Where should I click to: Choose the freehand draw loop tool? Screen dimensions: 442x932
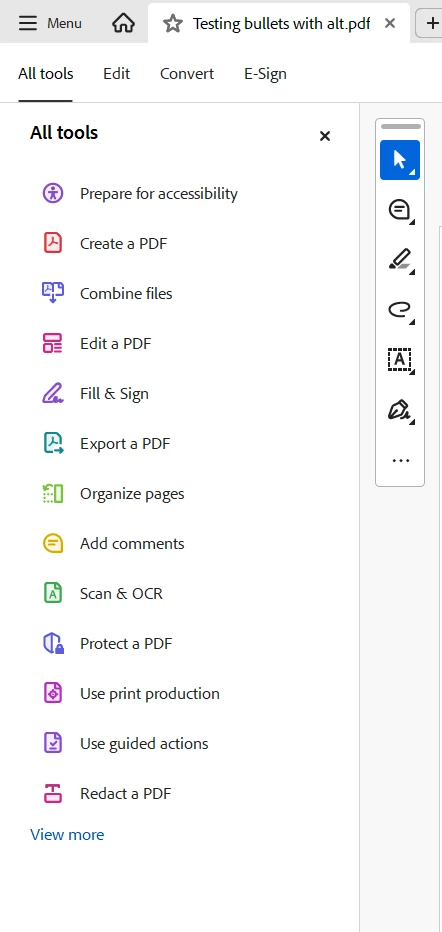[400, 310]
